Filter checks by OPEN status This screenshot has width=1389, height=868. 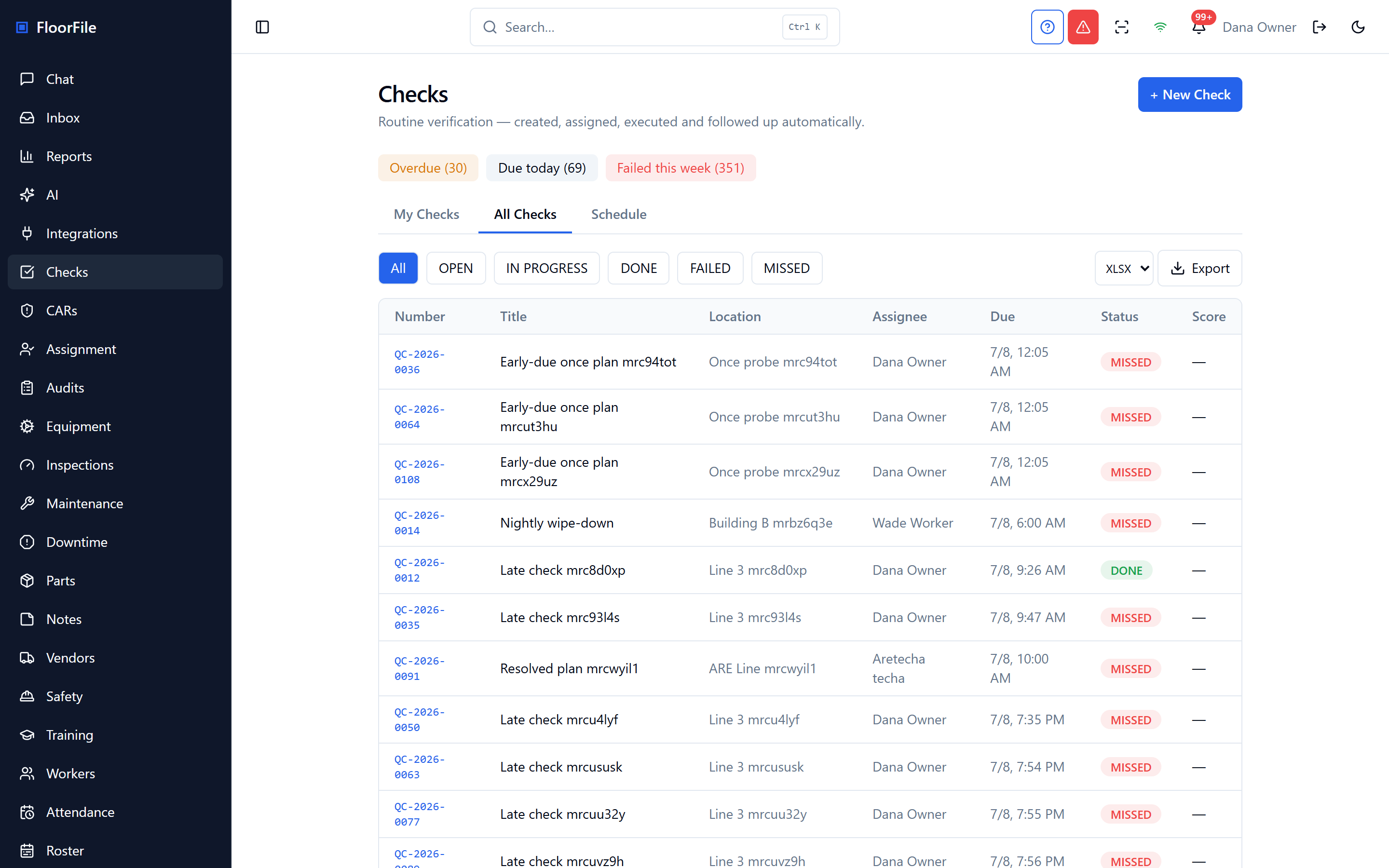(x=456, y=268)
